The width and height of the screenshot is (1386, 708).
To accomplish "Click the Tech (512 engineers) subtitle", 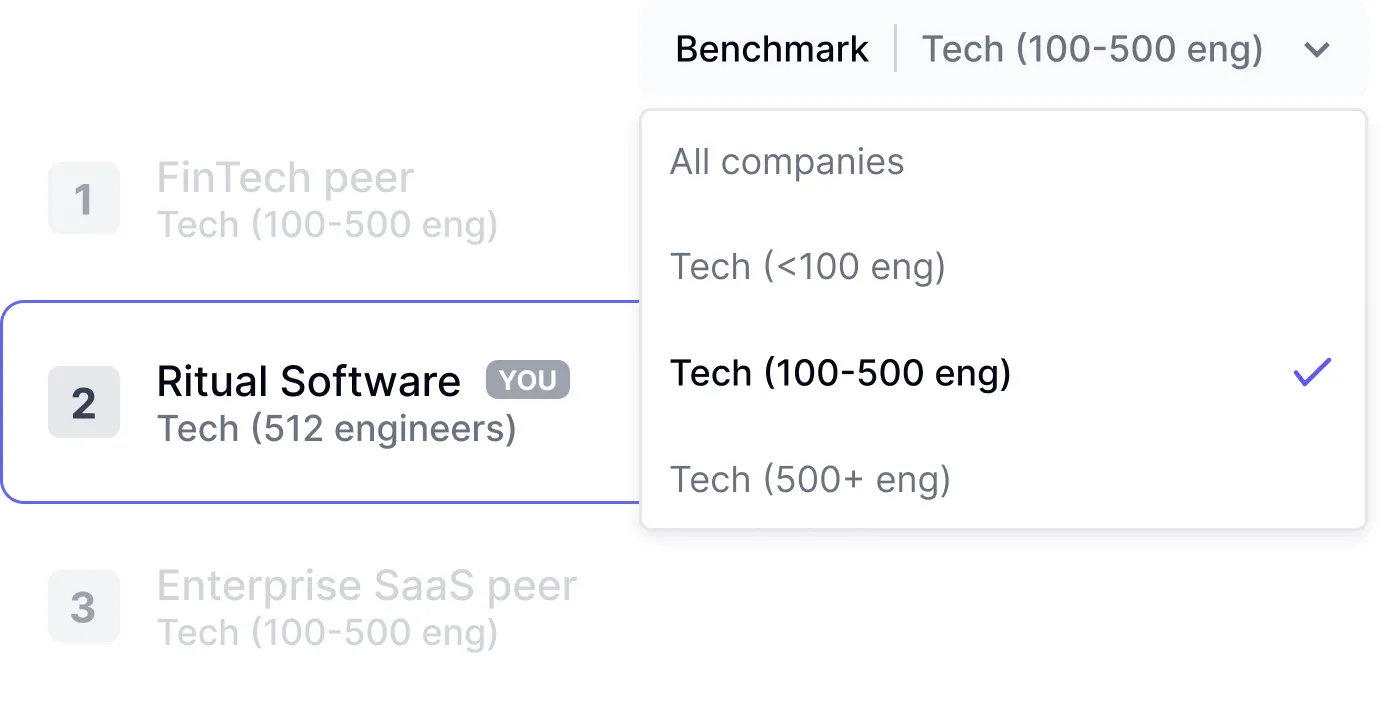I will (336, 429).
